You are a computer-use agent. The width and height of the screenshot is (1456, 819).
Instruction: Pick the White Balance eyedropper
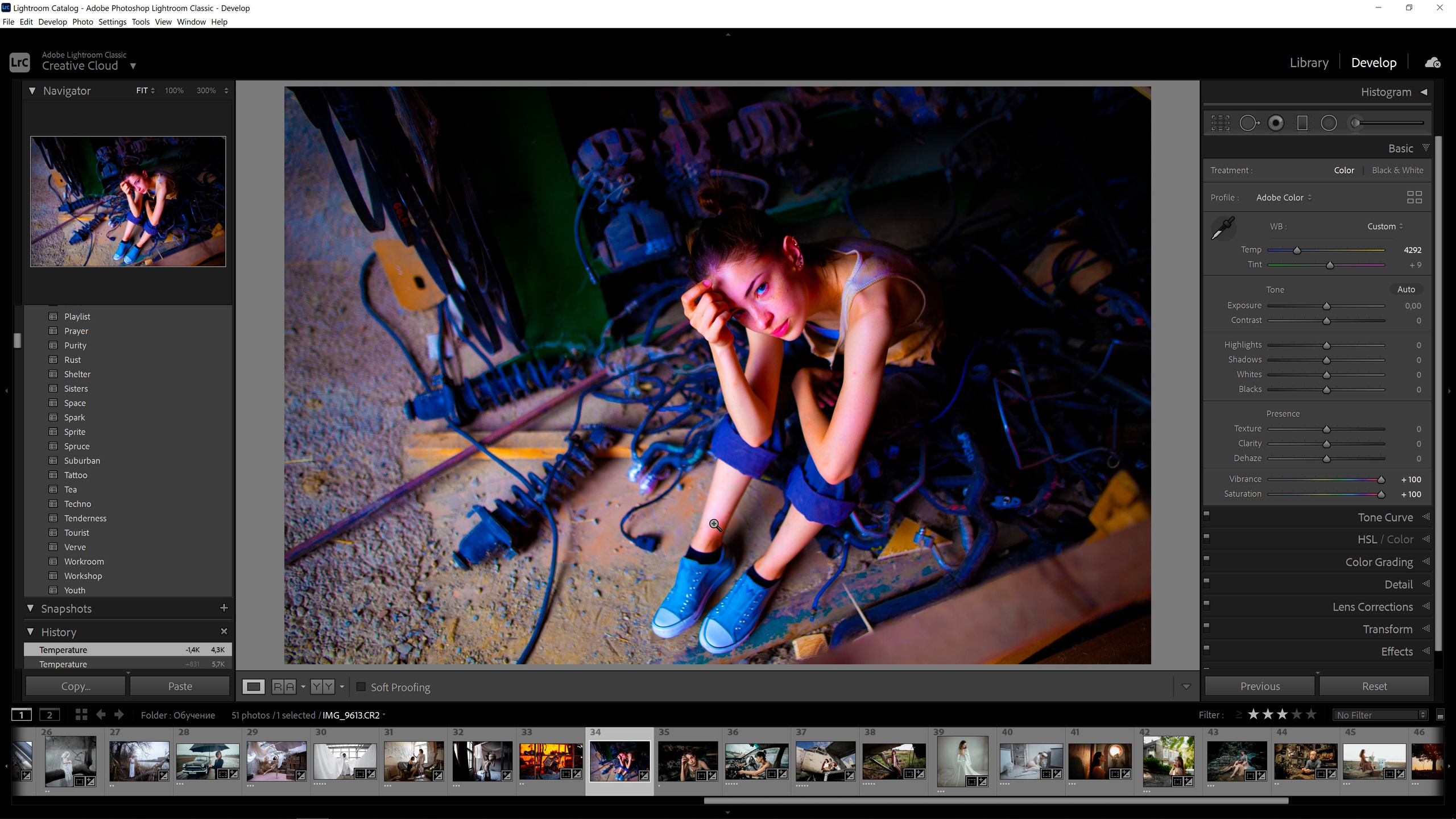[1223, 228]
